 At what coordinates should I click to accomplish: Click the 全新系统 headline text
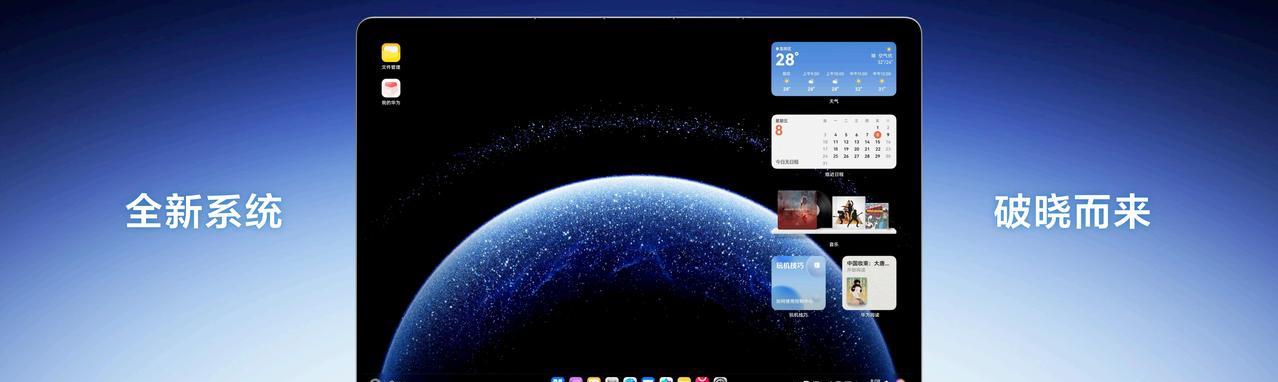pos(204,212)
